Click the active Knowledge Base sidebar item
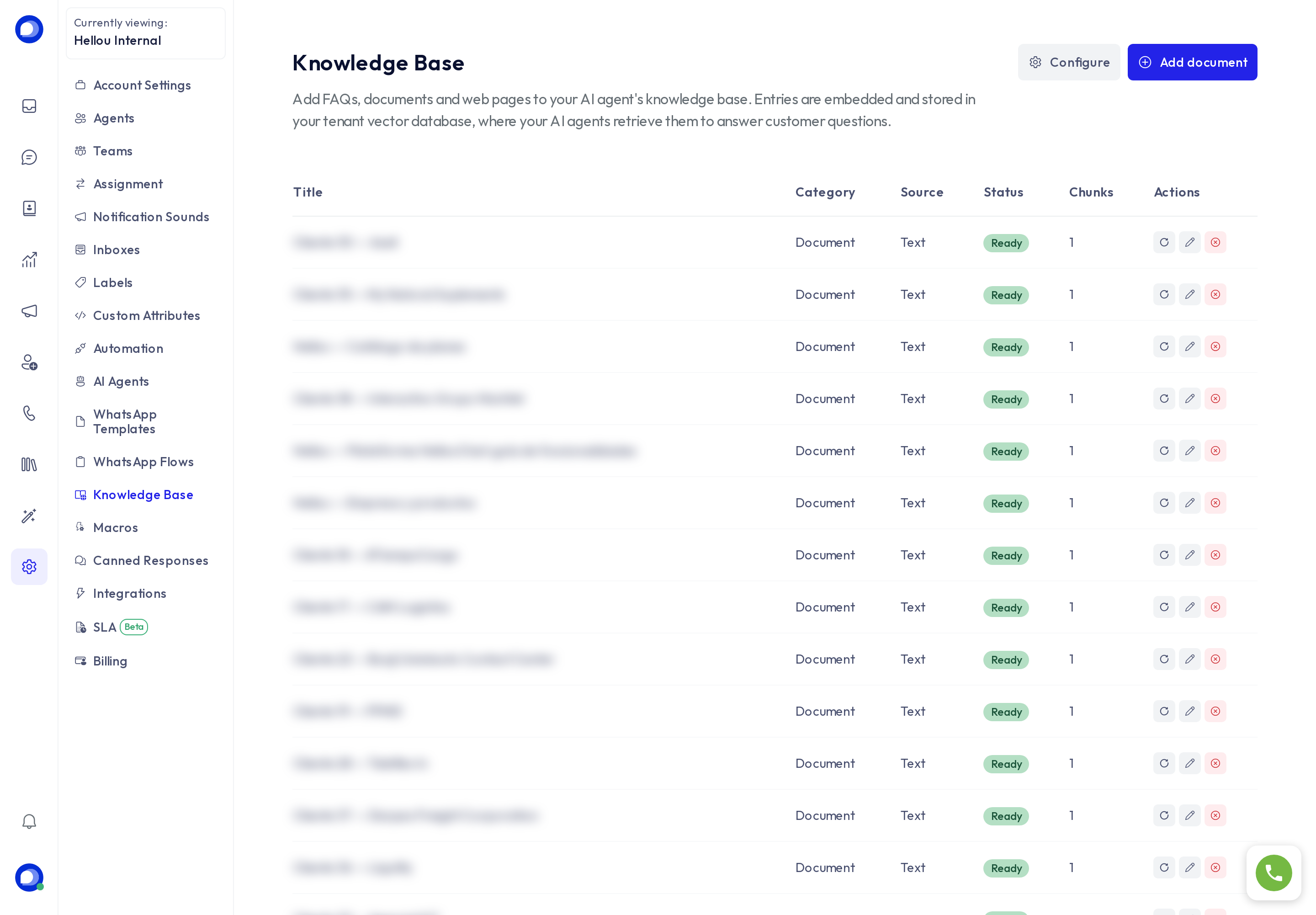 point(143,495)
